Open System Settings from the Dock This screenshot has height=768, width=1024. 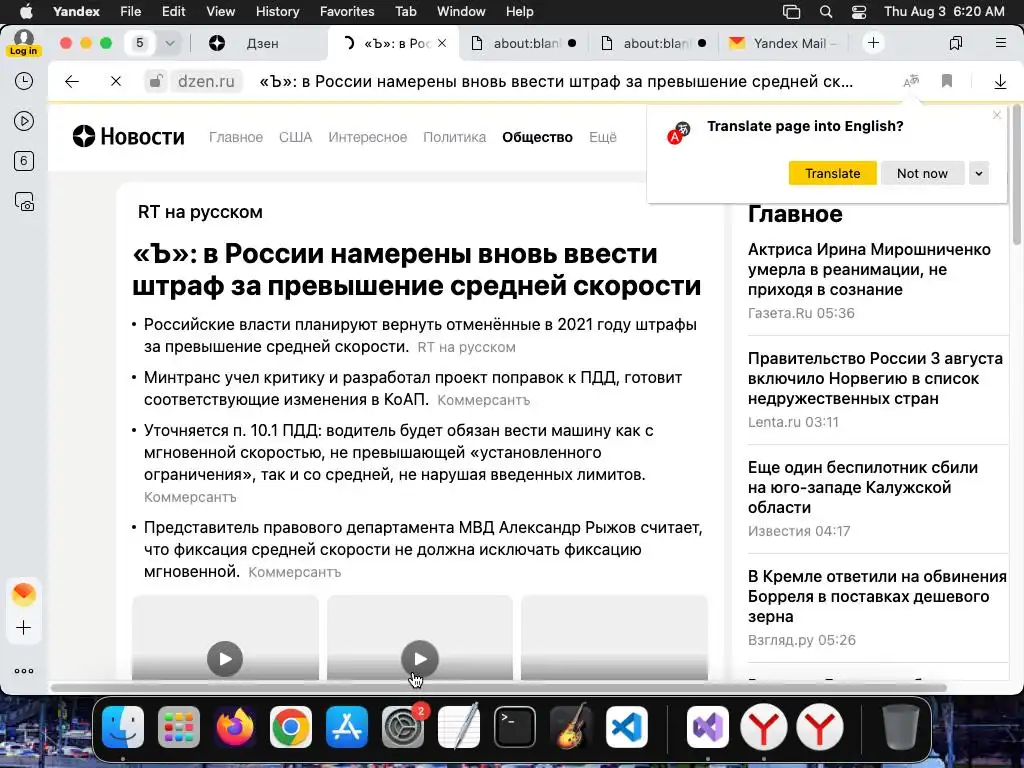click(403, 727)
